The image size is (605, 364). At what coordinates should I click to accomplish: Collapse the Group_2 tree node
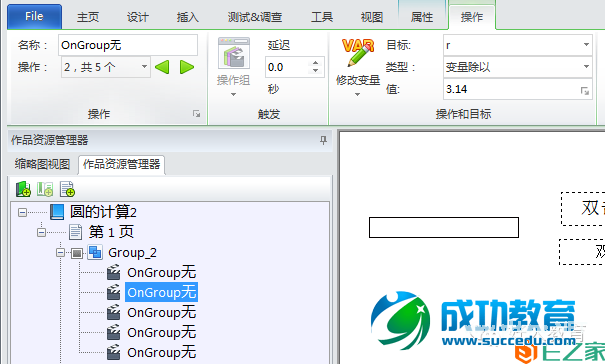(60, 253)
